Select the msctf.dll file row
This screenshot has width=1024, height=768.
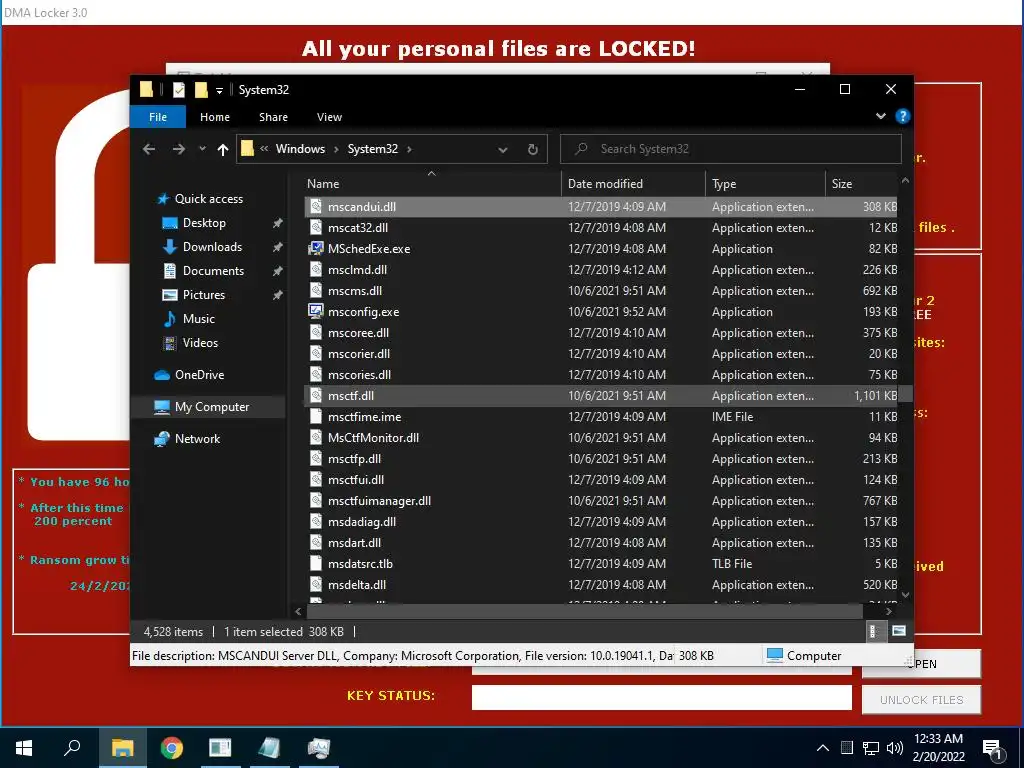click(x=601, y=396)
